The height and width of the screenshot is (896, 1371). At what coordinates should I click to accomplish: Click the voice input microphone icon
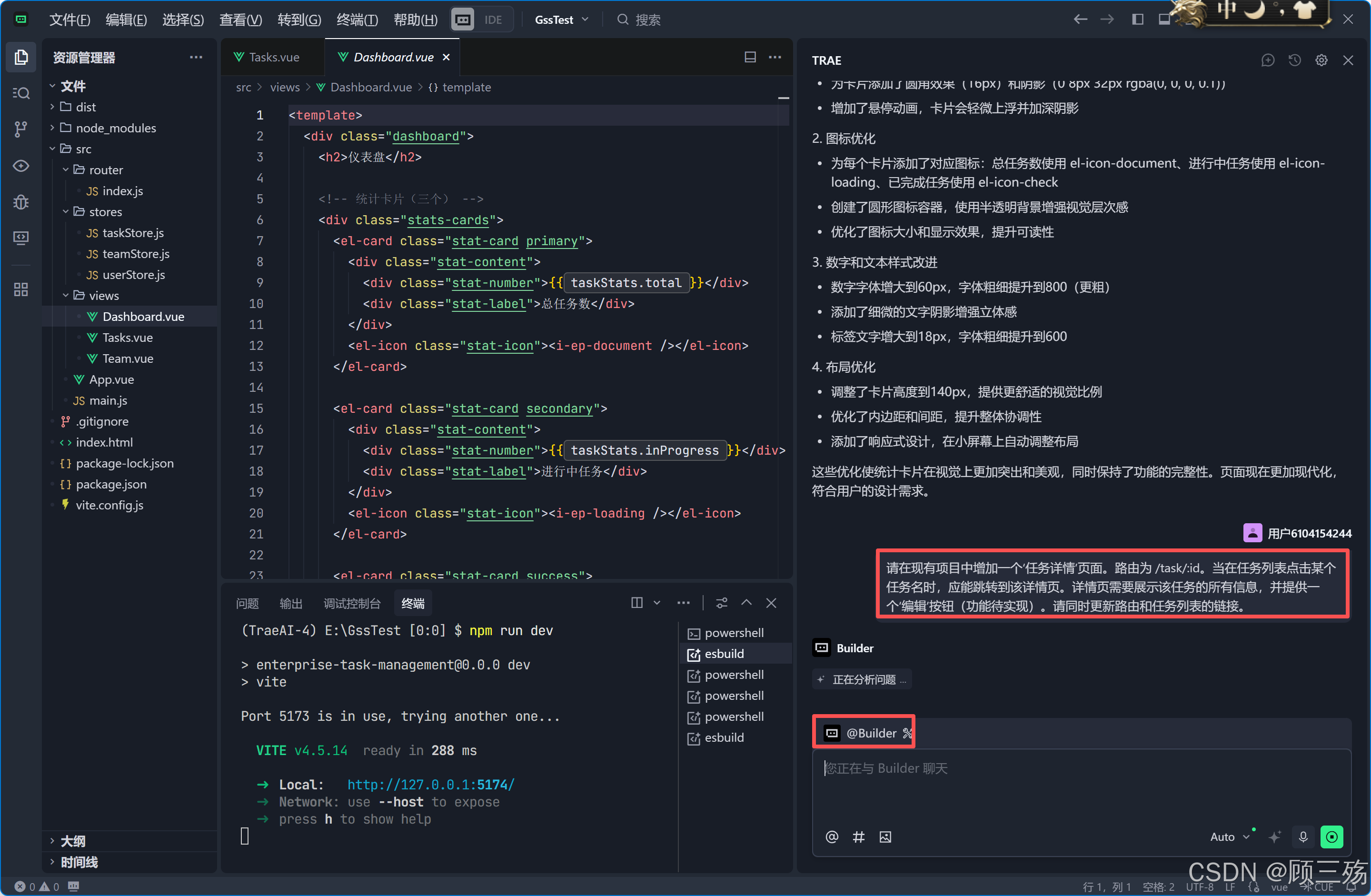point(1303,836)
